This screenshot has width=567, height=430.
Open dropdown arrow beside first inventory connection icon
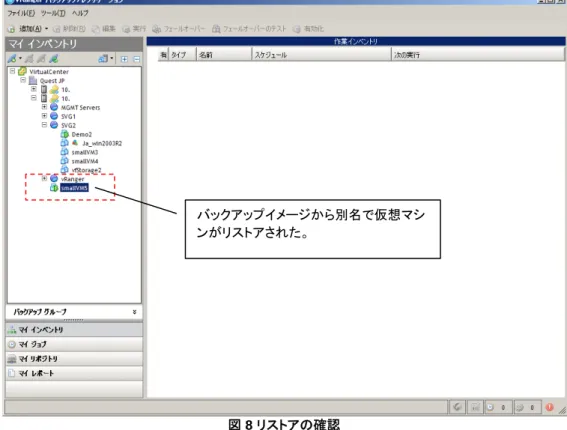tap(20, 59)
